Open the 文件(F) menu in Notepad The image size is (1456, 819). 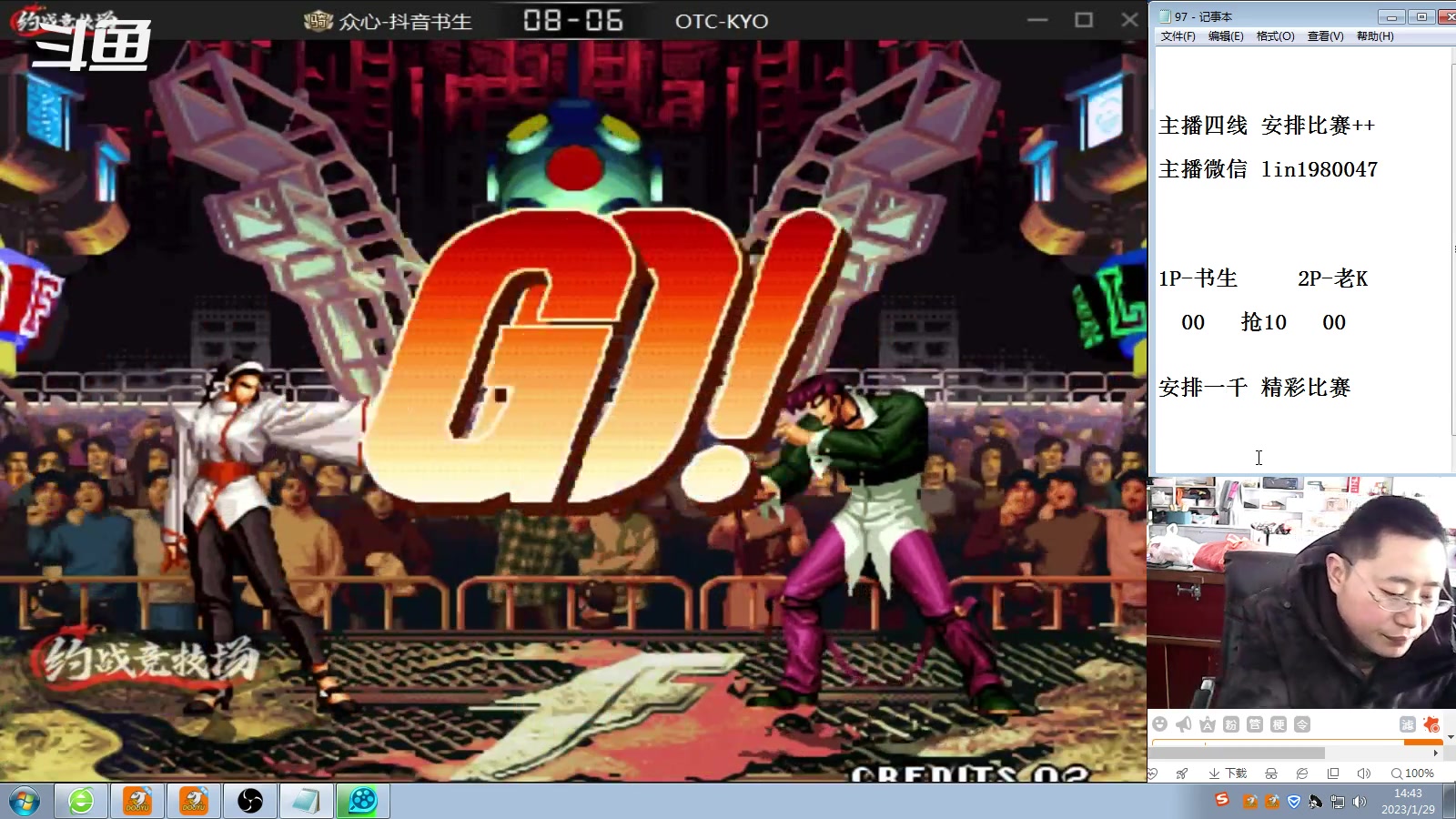pos(1178,36)
